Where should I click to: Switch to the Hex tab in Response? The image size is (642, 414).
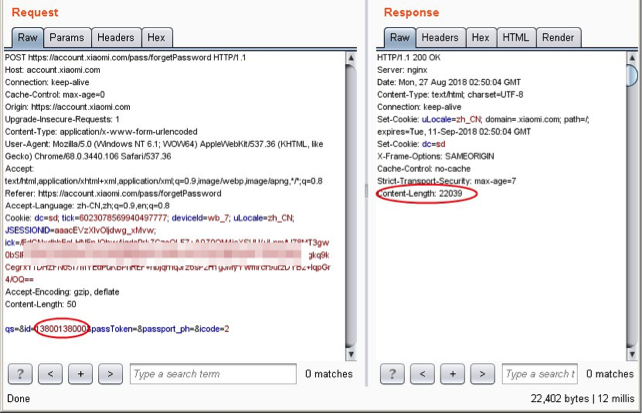click(x=481, y=38)
